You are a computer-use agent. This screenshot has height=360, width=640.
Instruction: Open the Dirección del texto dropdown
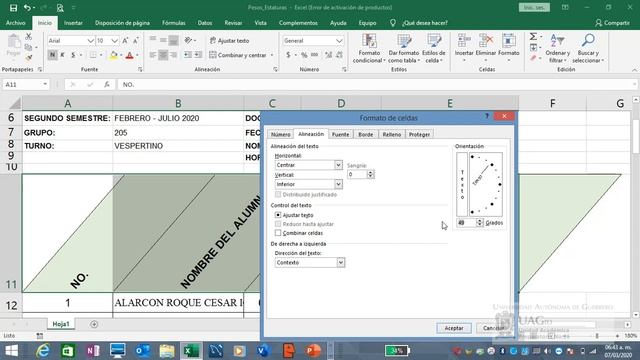coord(341,262)
